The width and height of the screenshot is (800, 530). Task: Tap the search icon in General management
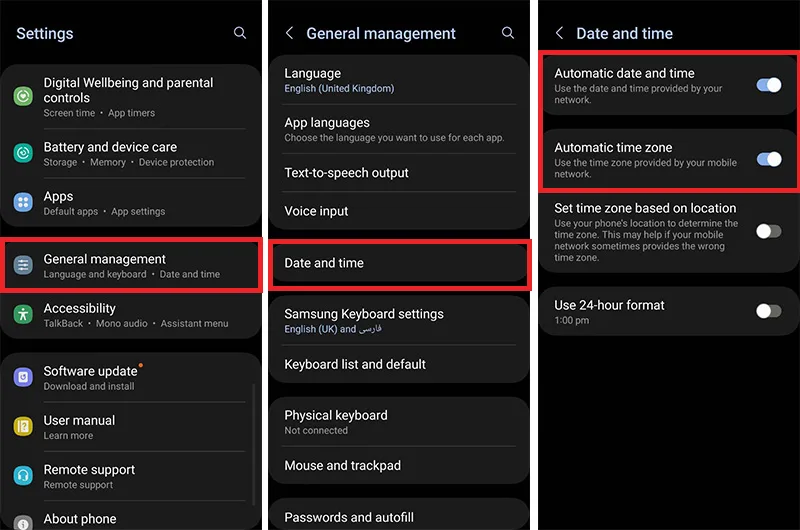click(508, 33)
